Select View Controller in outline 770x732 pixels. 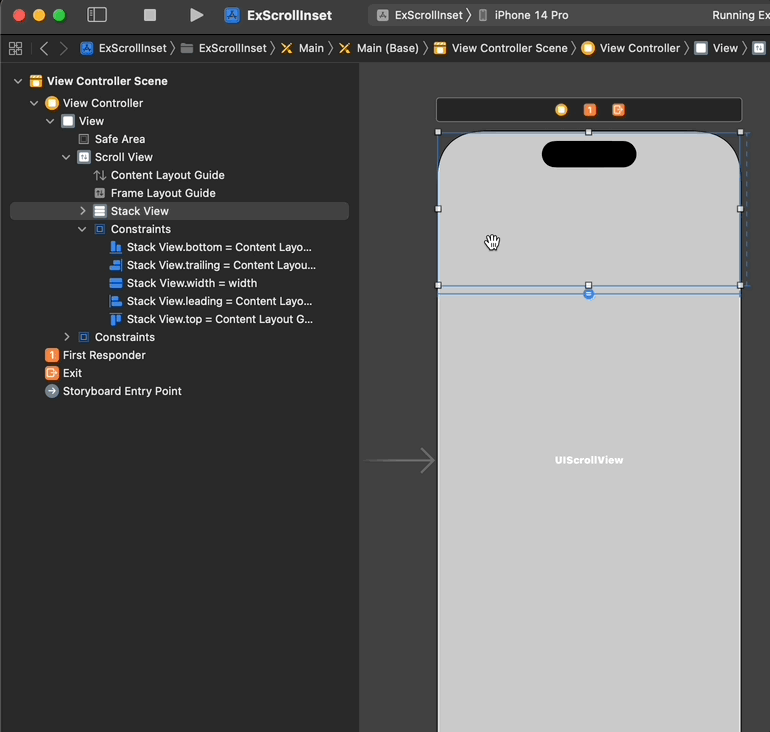[103, 103]
